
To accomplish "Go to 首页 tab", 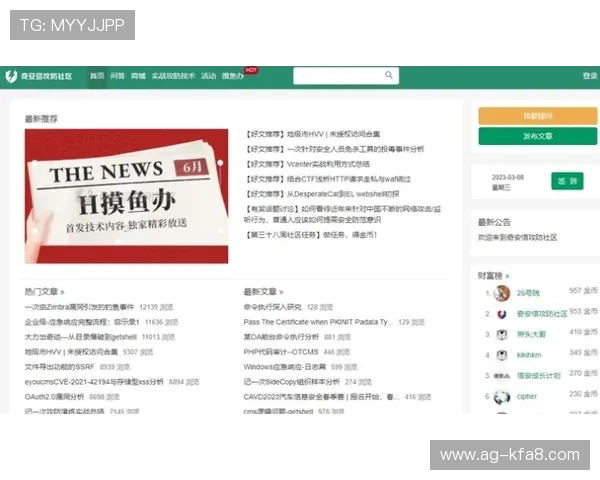I will (x=97, y=76).
